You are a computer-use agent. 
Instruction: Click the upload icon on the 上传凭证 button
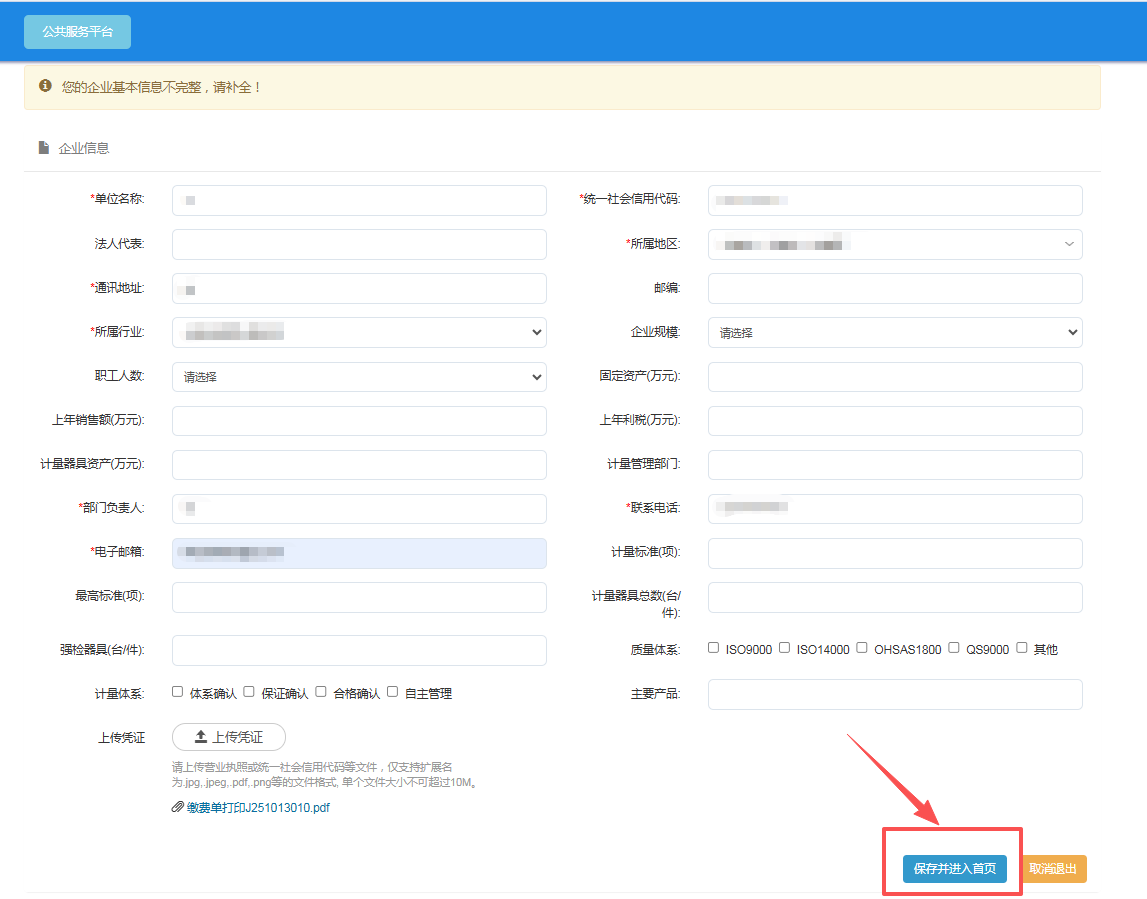pos(201,737)
